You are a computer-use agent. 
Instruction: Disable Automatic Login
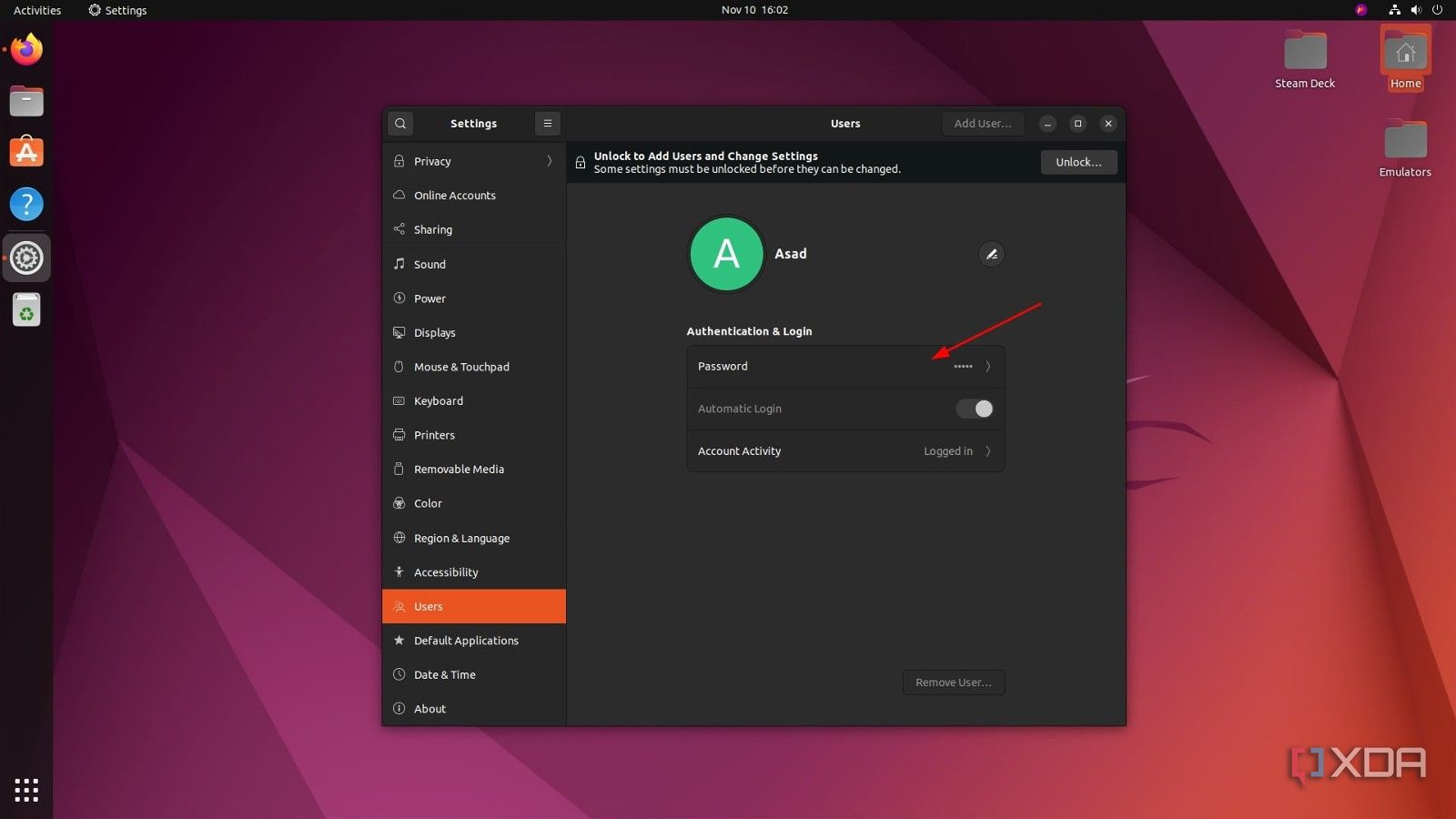pos(974,409)
